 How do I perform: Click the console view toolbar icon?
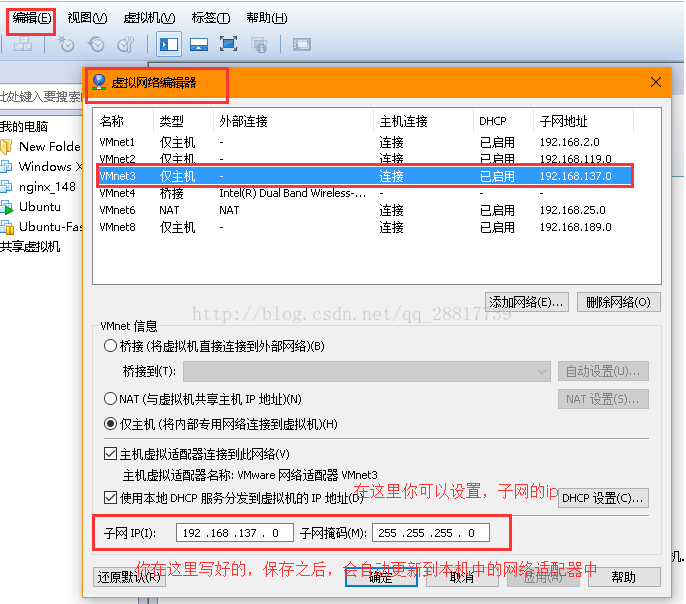click(x=302, y=44)
